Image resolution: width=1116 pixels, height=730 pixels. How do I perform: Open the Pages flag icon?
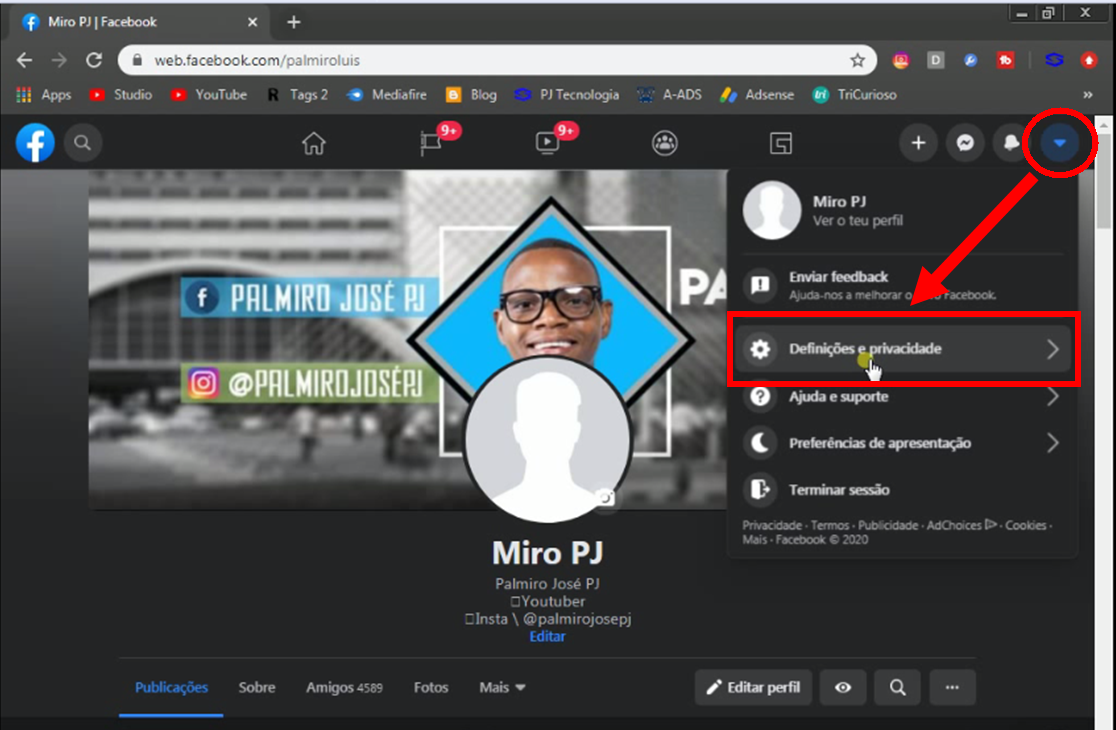pyautogui.click(x=431, y=144)
